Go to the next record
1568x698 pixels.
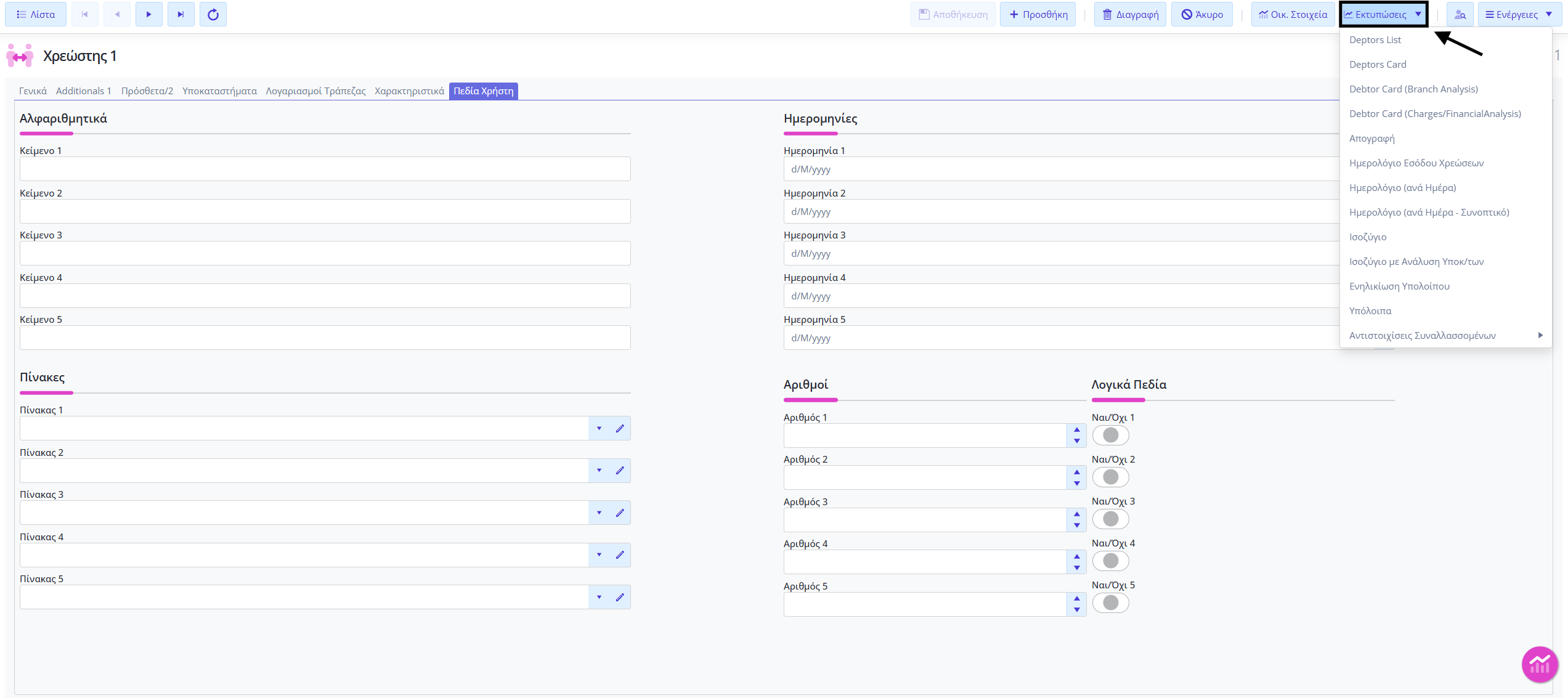(149, 14)
